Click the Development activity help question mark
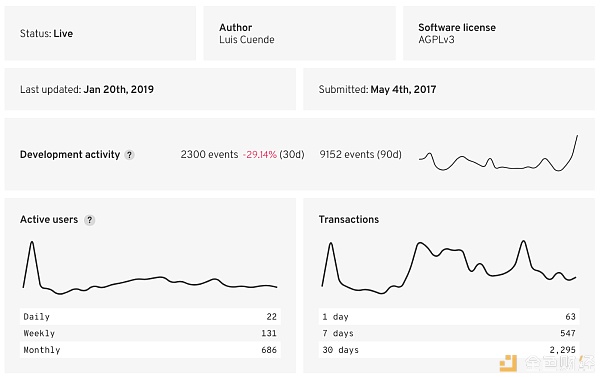This screenshot has width=600, height=377. [129, 155]
